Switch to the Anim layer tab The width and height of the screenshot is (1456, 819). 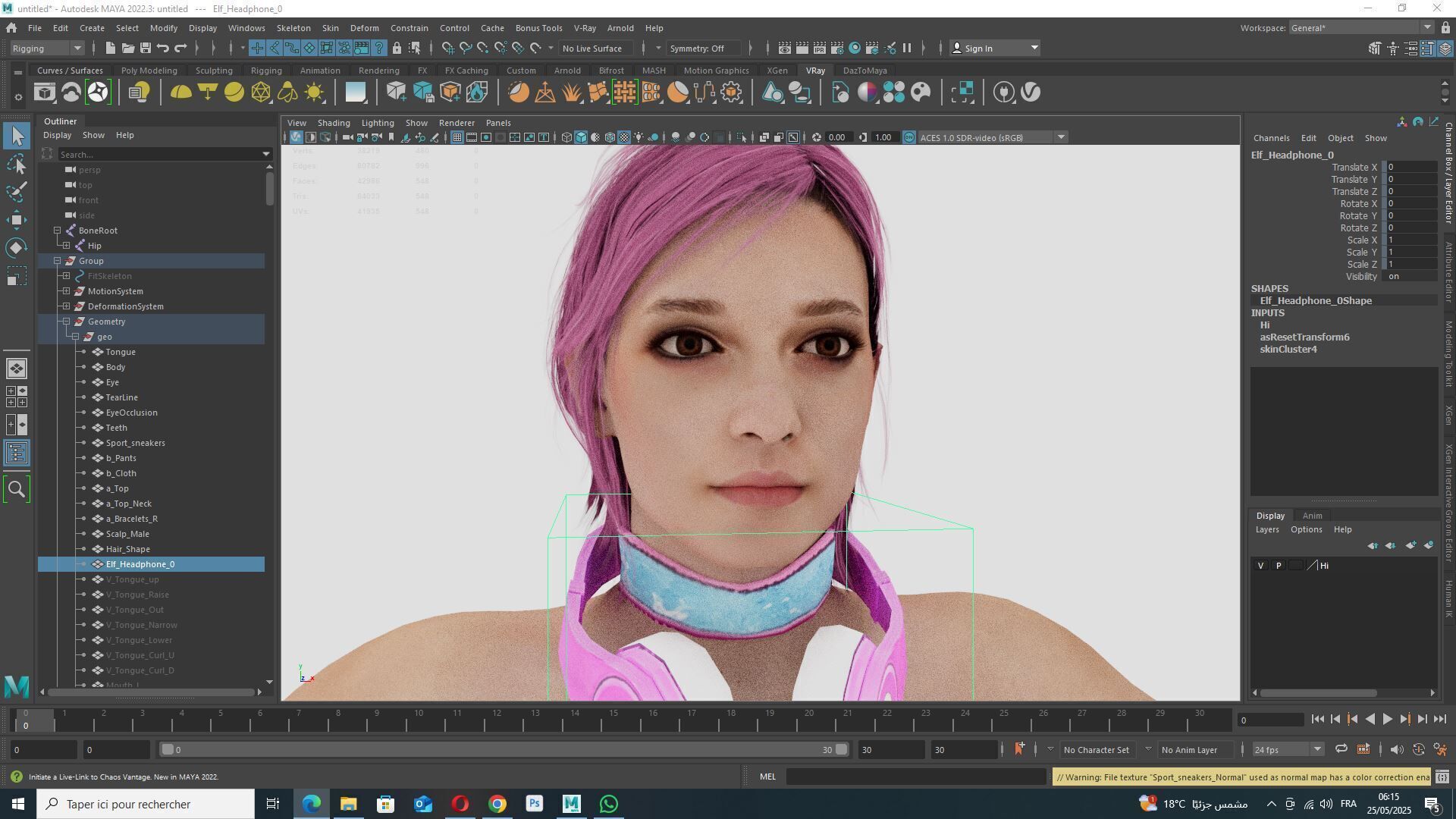click(1312, 516)
